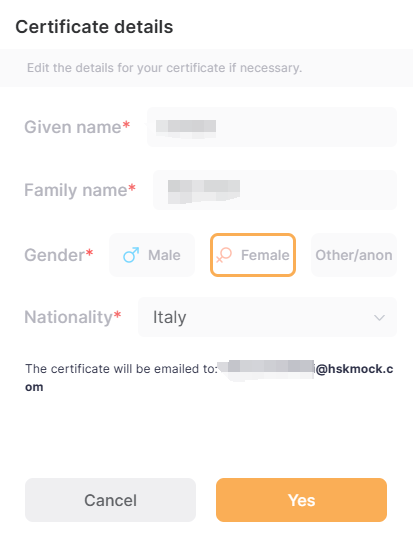This screenshot has height=549, width=413.
Task: Dismiss the dialog with Cancel
Action: 110,500
